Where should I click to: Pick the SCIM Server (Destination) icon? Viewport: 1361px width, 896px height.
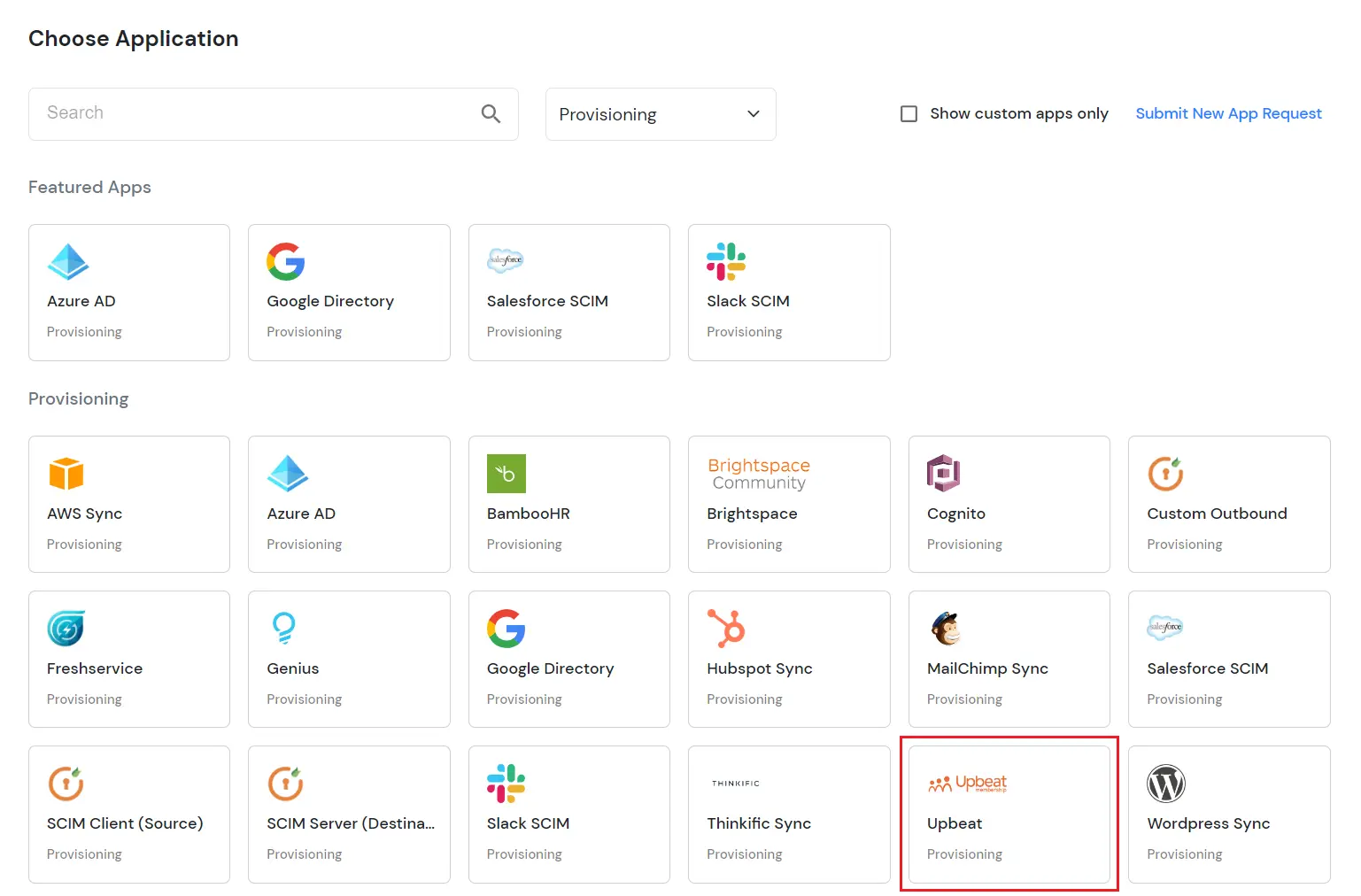(x=286, y=784)
